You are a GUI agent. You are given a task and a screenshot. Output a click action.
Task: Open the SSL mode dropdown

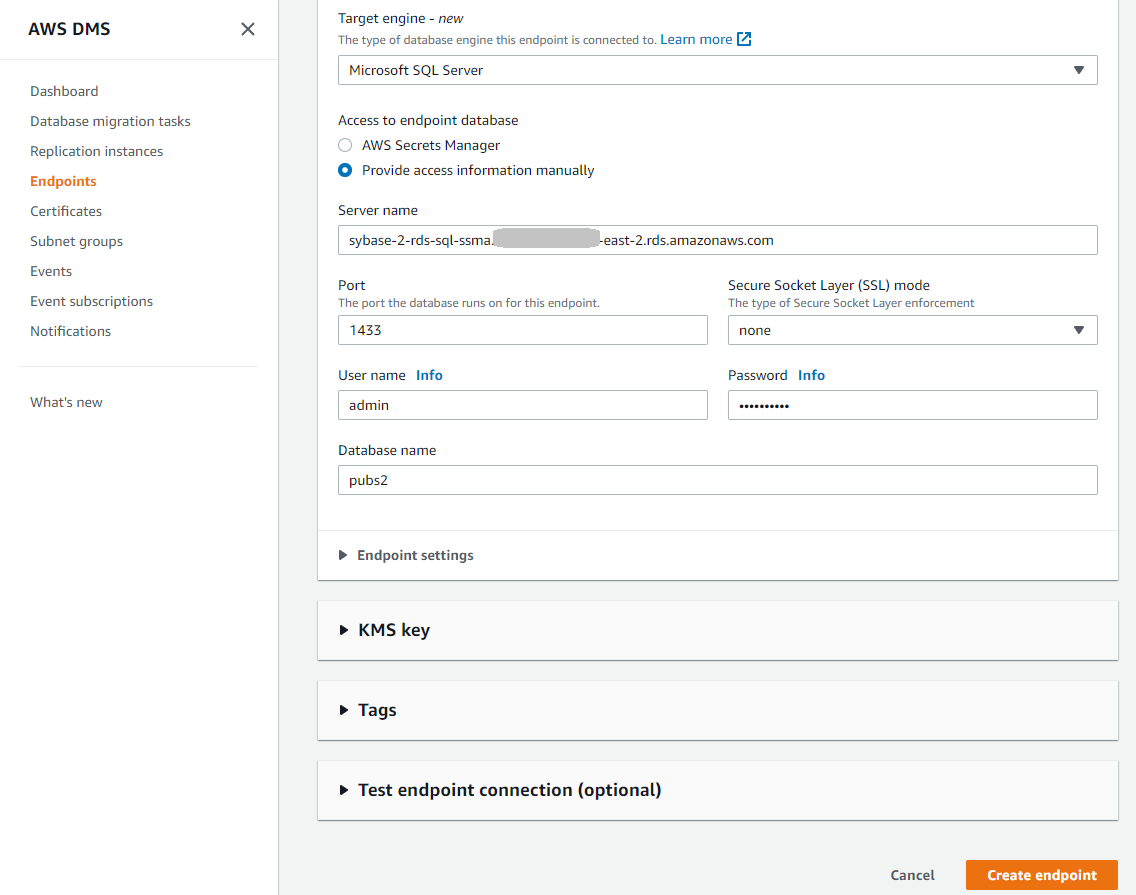point(912,330)
